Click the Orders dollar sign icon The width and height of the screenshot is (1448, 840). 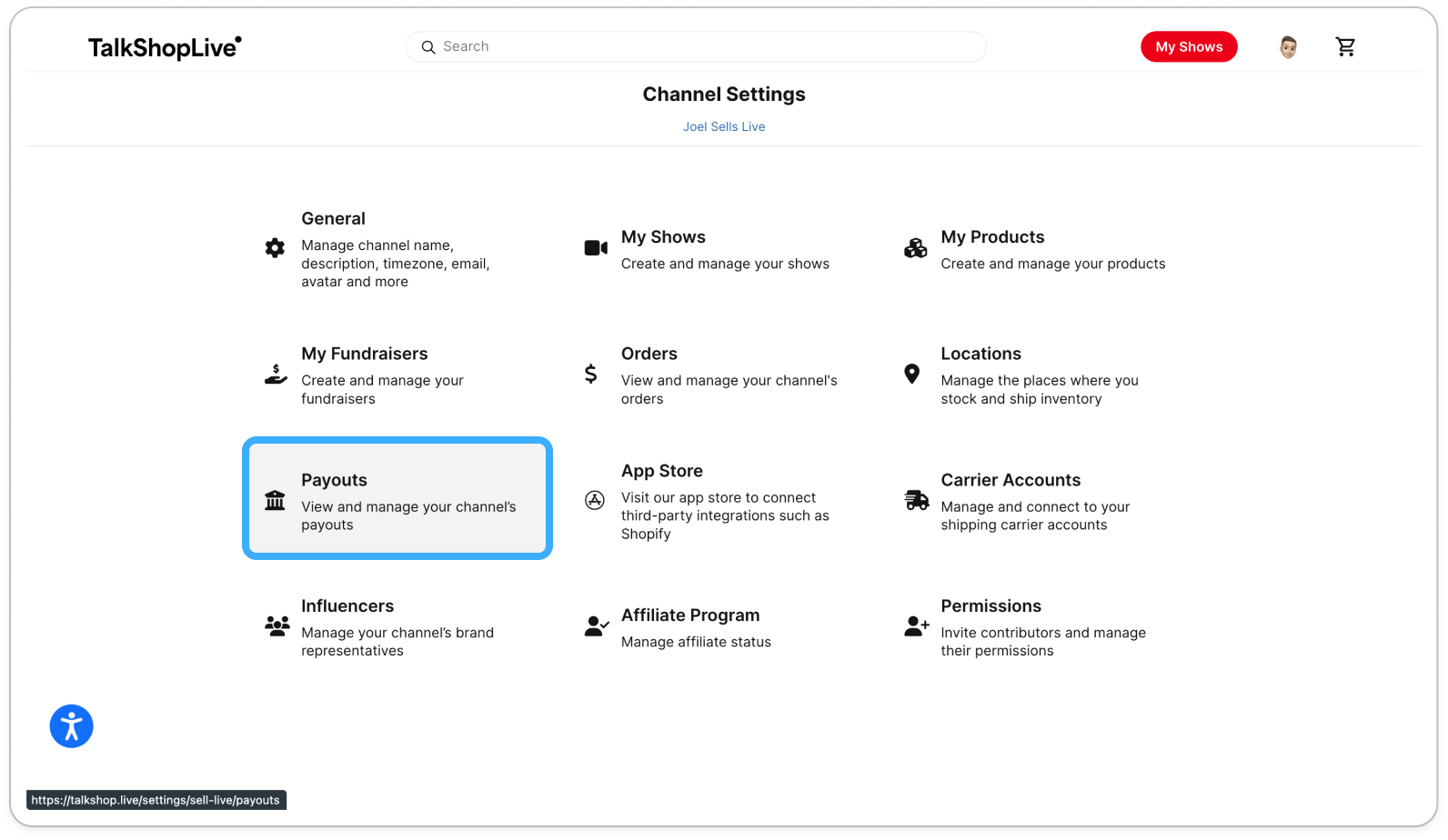click(590, 374)
